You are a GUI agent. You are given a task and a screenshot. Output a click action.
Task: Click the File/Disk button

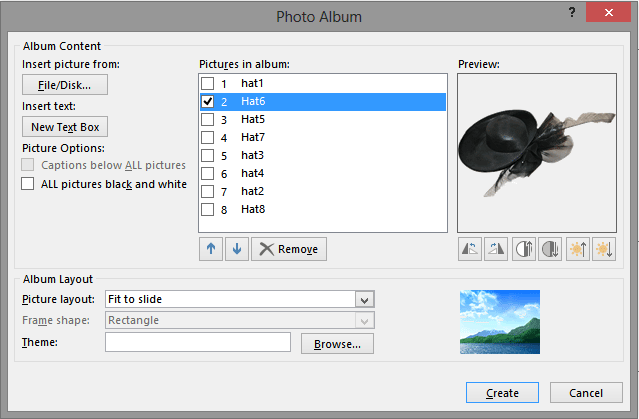point(65,85)
